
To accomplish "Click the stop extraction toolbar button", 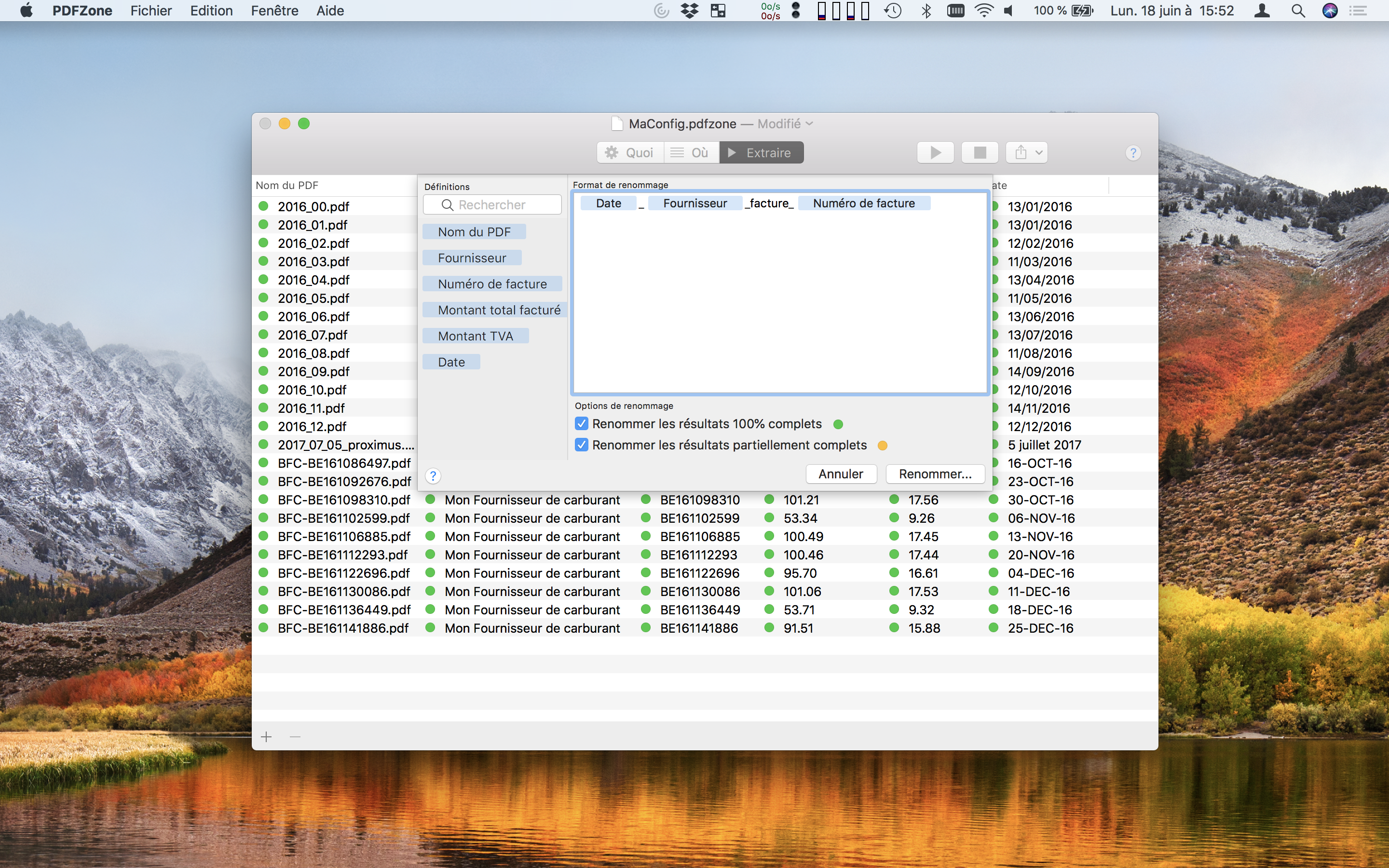I will coord(980,153).
